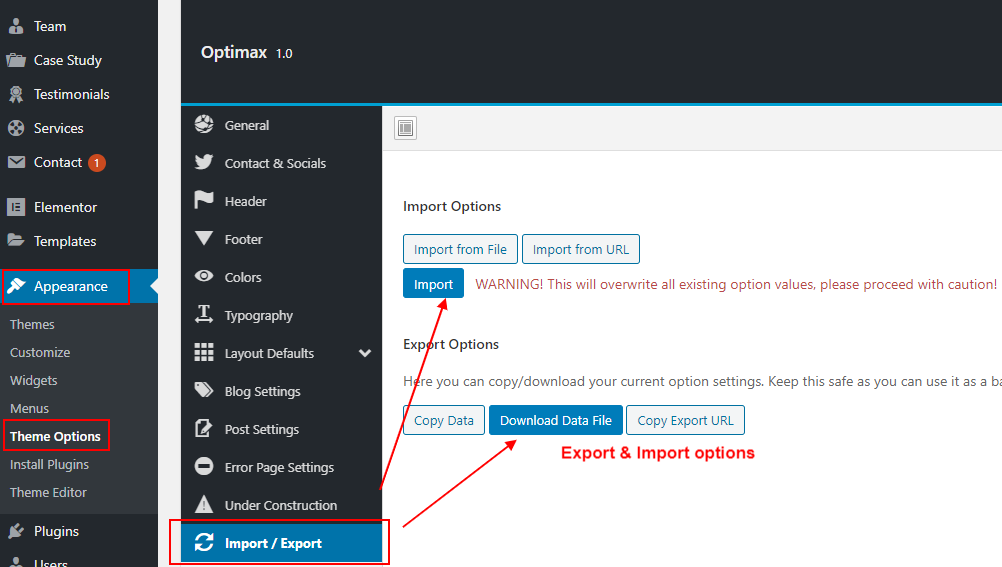Click Download Data File button
The image size is (1002, 567).
point(556,420)
